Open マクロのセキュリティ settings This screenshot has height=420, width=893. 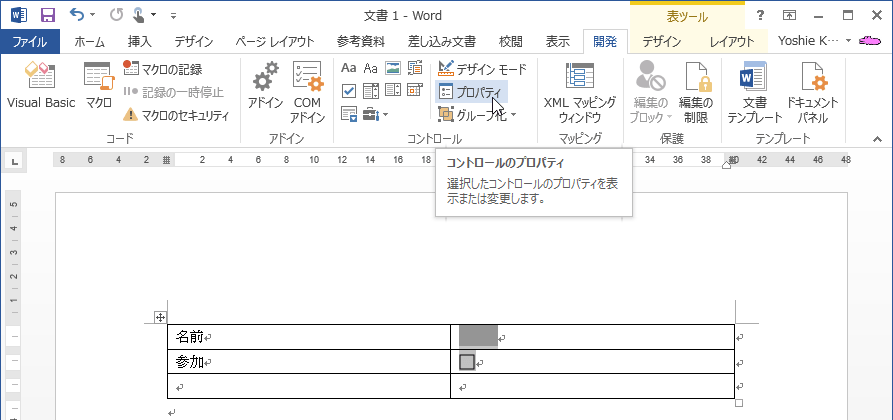176,115
